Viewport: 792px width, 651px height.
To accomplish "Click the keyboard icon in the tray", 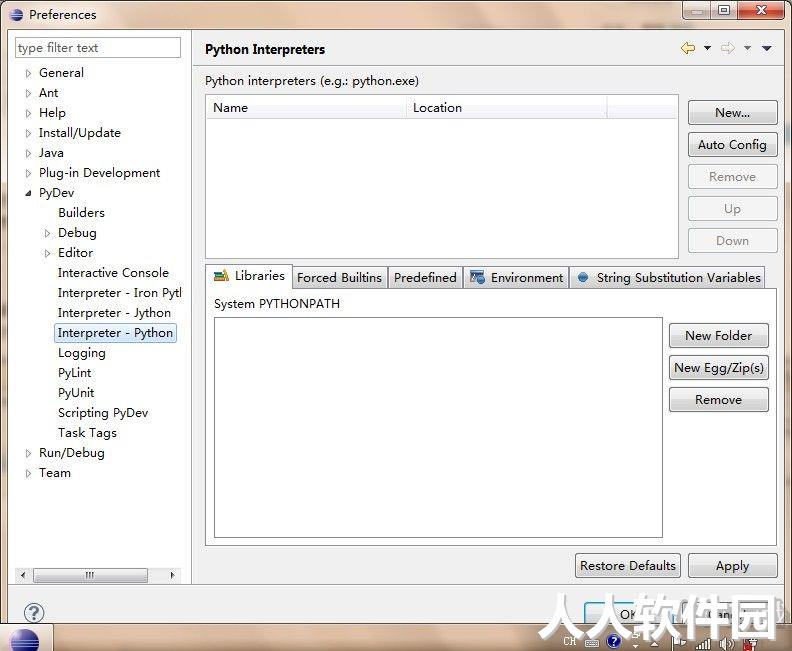I will coord(592,643).
